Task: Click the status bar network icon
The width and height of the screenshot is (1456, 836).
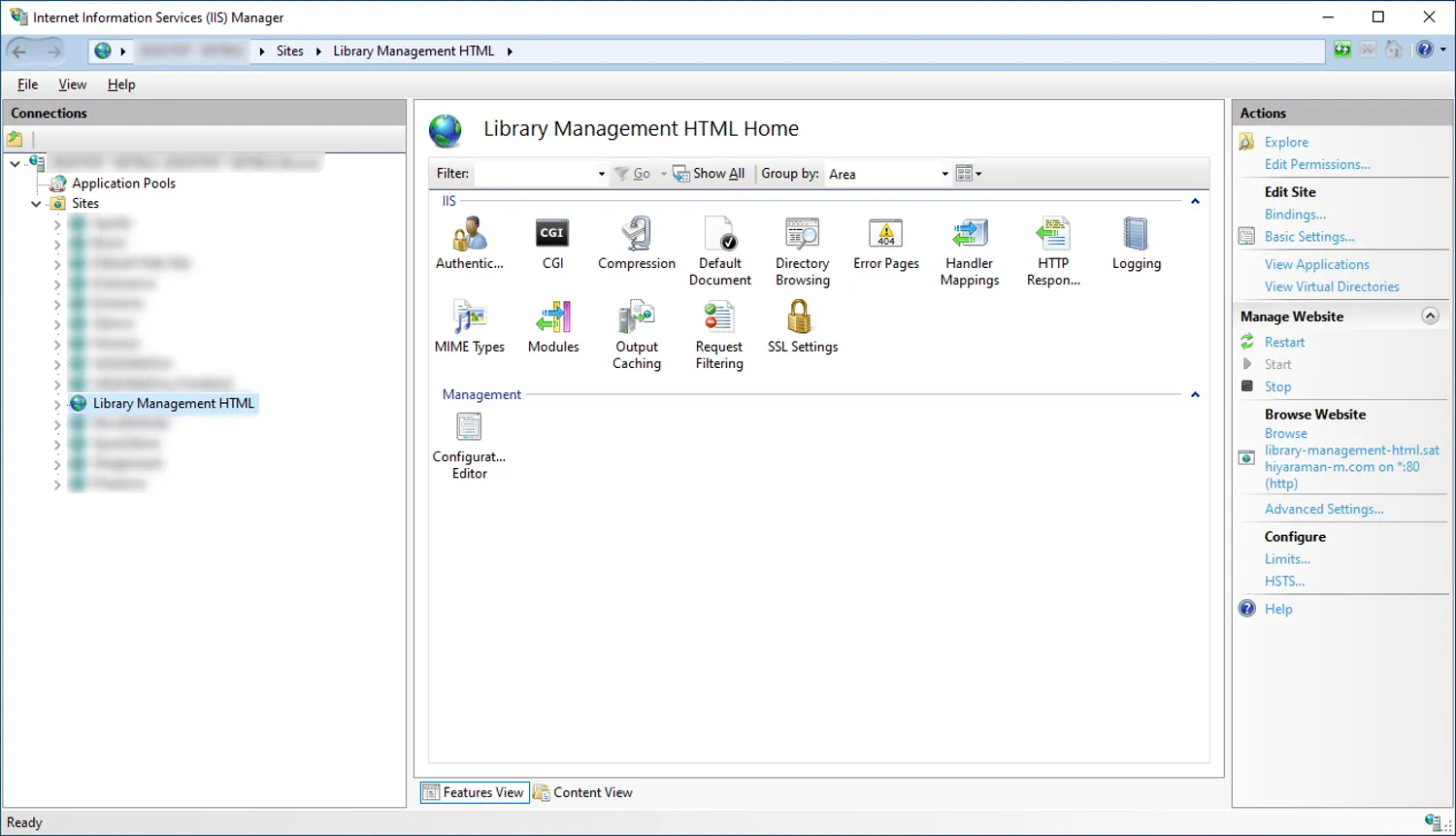Action: click(1434, 822)
